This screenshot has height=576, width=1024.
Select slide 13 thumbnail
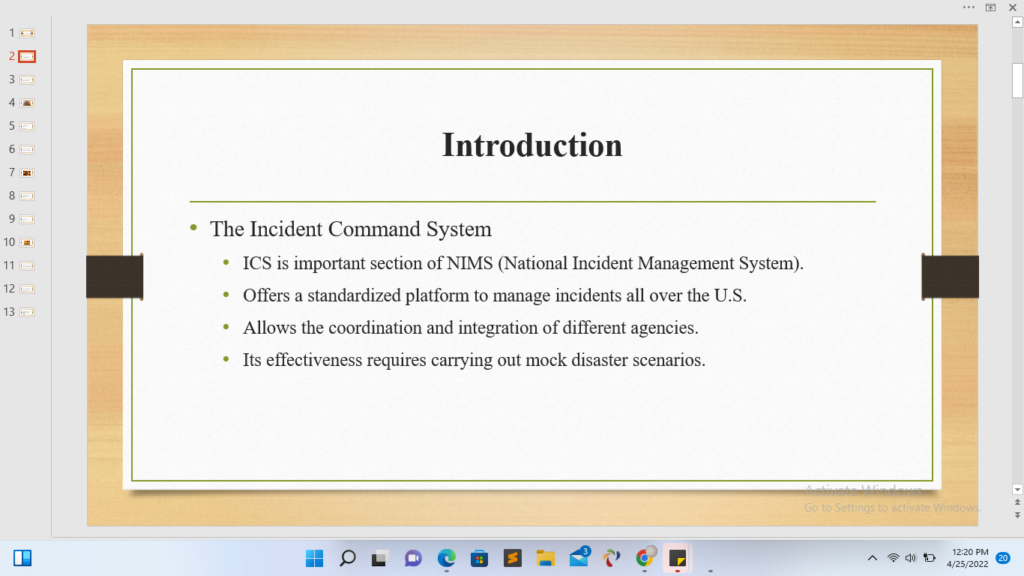(27, 312)
